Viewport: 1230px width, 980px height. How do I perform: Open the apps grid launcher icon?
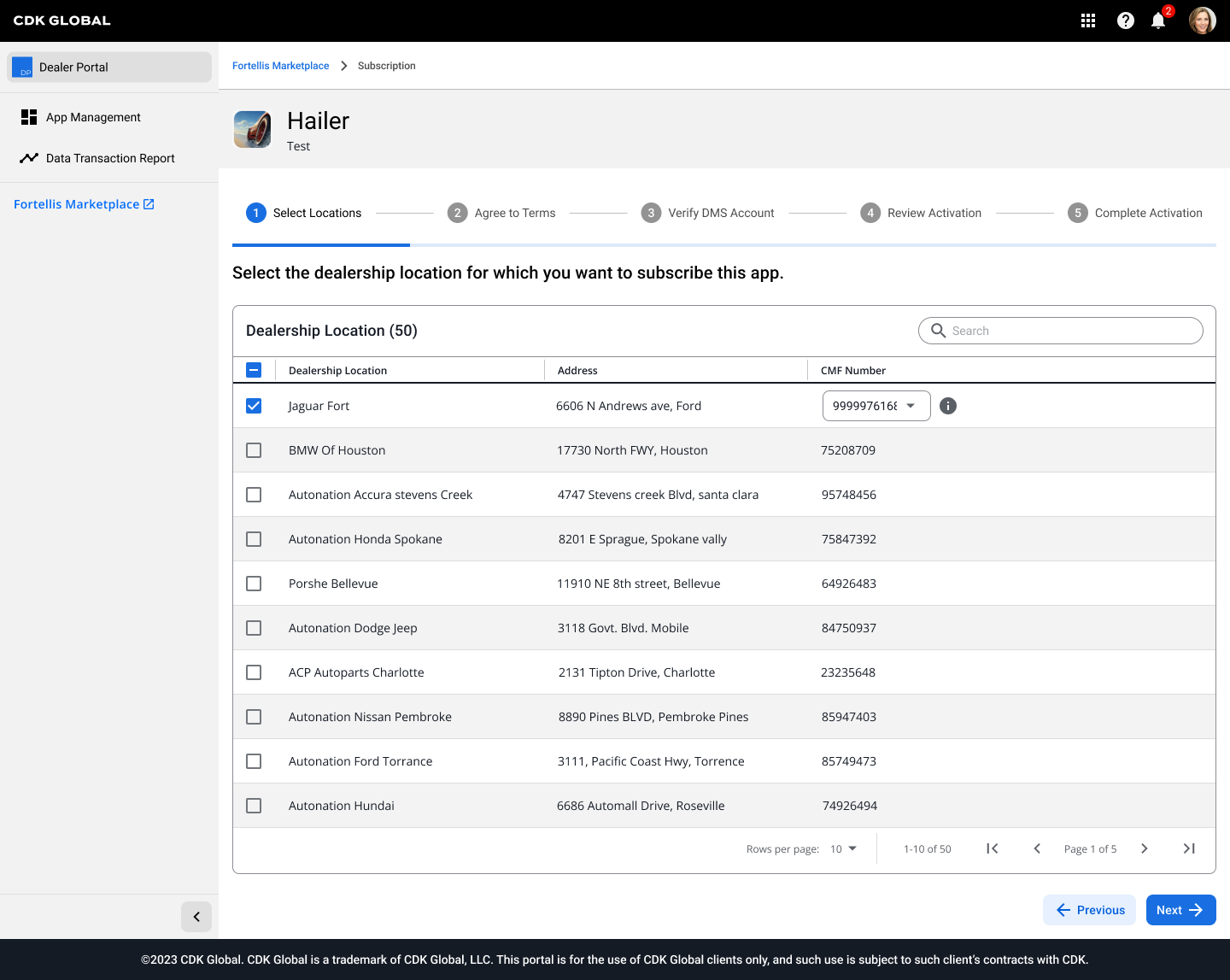coord(1088,21)
